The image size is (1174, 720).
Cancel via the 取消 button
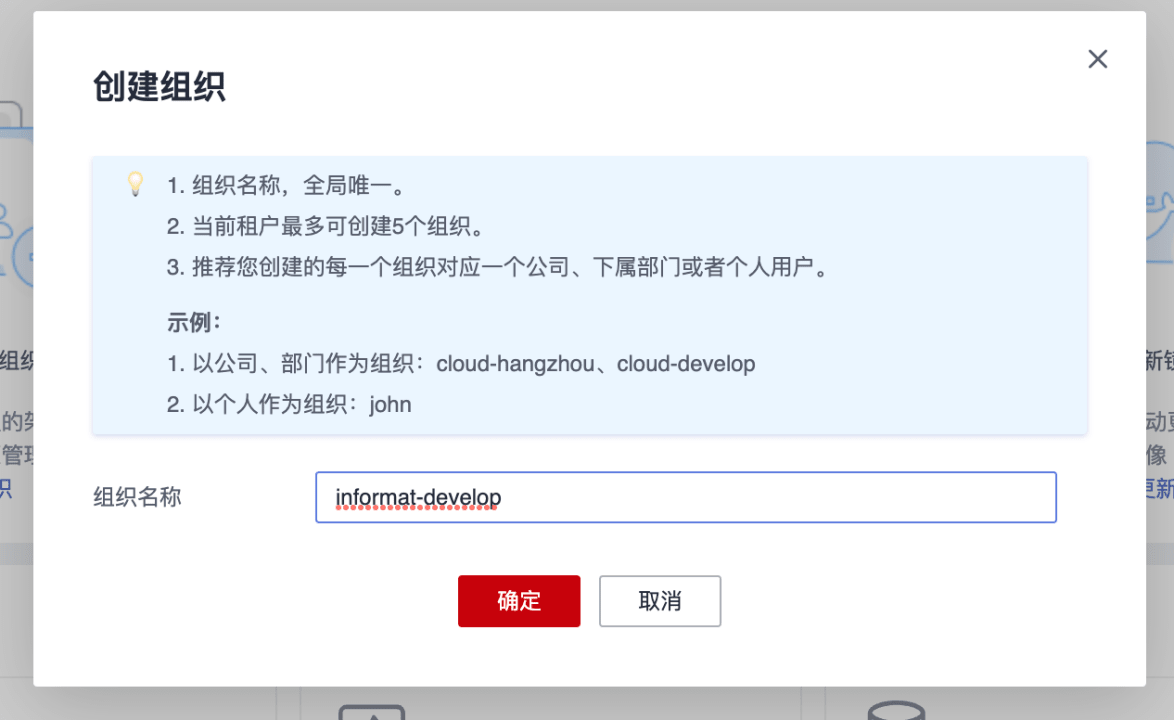click(x=660, y=601)
